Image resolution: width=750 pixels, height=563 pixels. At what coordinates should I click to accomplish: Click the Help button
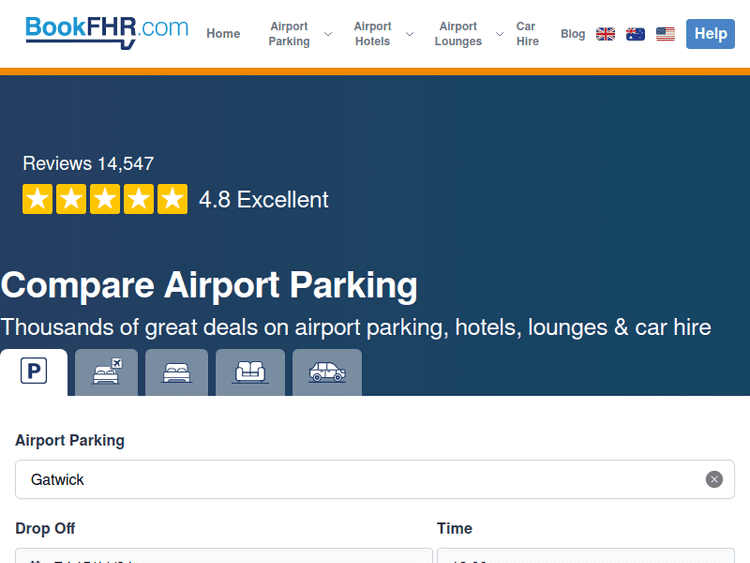[710, 34]
